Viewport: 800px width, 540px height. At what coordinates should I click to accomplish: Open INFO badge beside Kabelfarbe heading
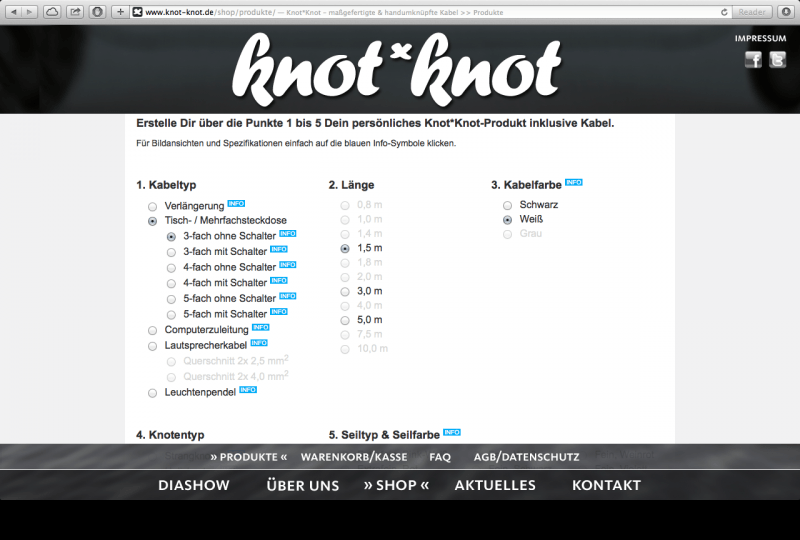point(574,182)
